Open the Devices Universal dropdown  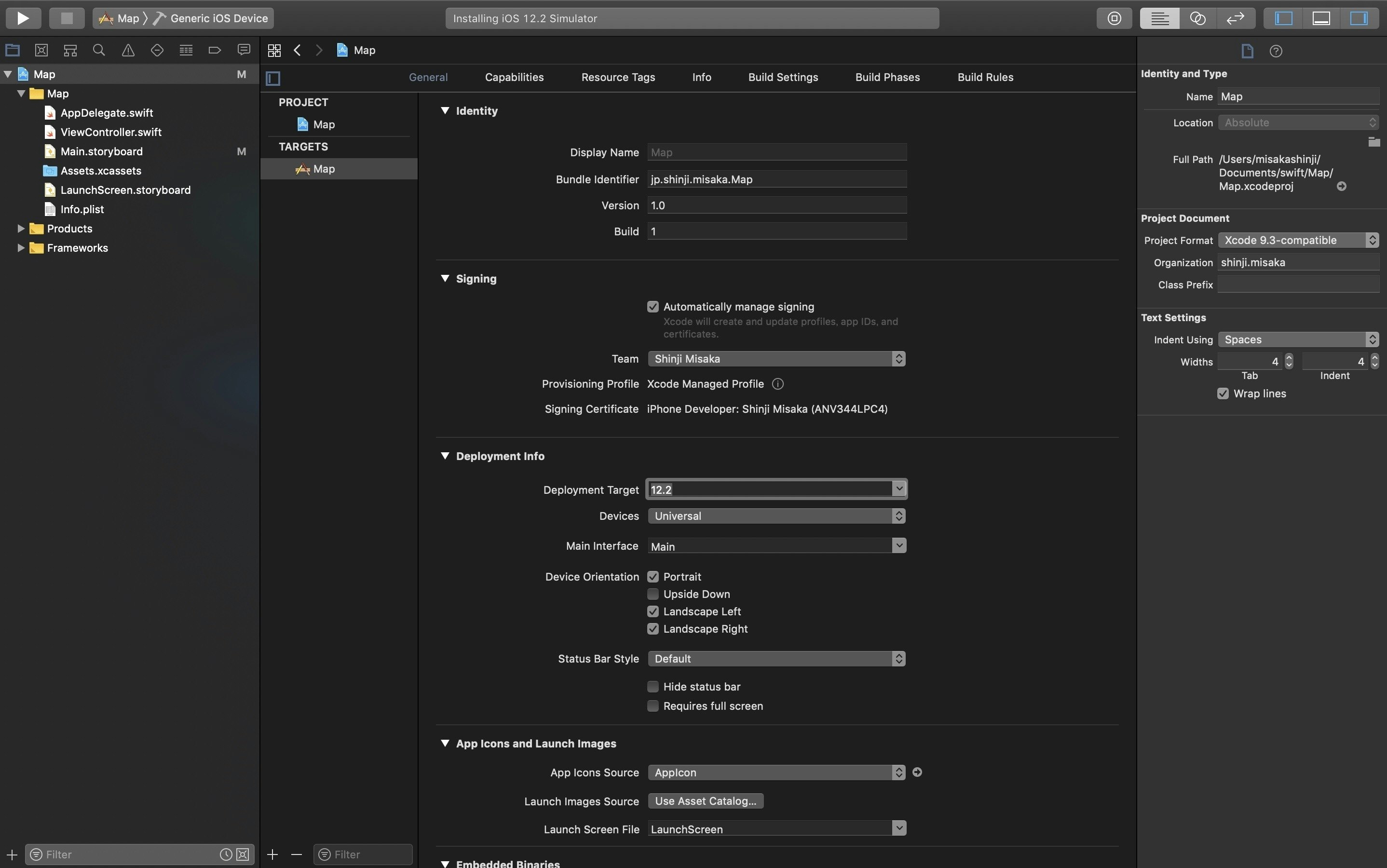[x=777, y=516]
